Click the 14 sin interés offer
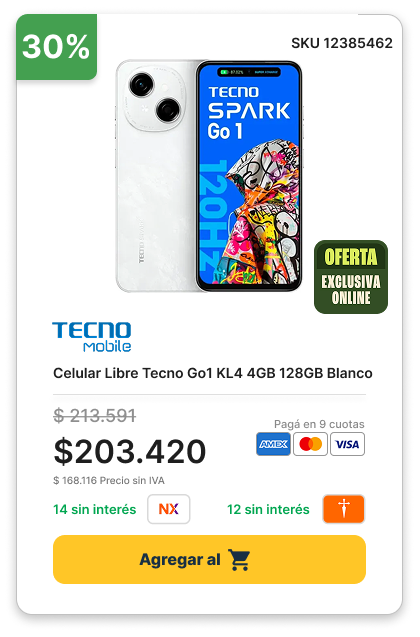The height and width of the screenshot is (637, 420). pos(95,509)
